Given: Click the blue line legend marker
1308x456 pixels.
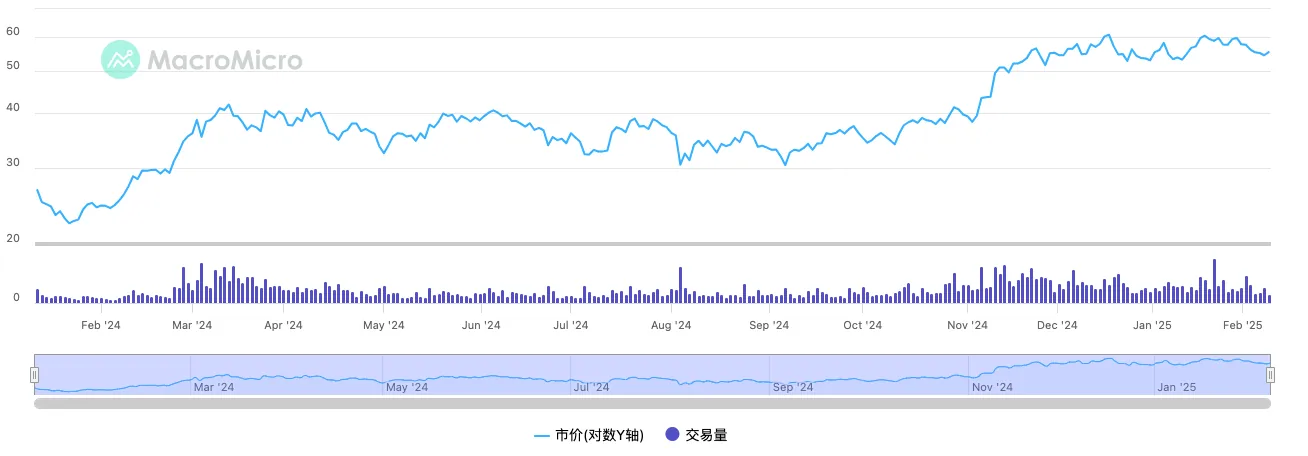Looking at the screenshot, I should click(542, 435).
